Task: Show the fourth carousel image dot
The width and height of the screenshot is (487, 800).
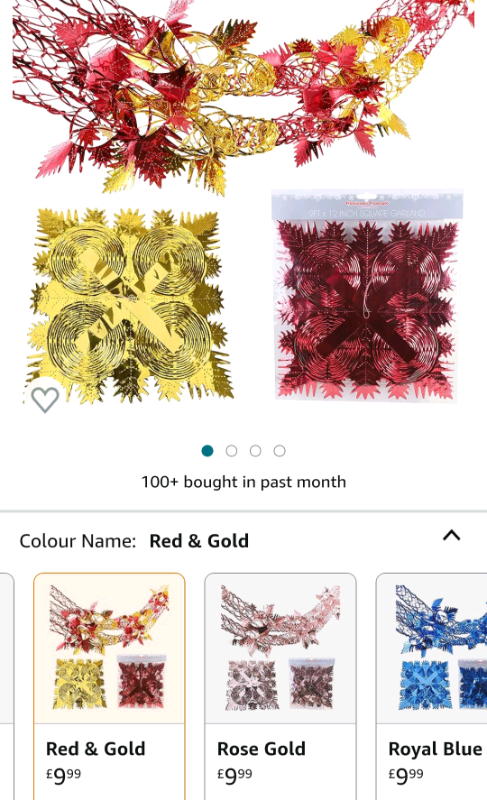Action: click(279, 451)
